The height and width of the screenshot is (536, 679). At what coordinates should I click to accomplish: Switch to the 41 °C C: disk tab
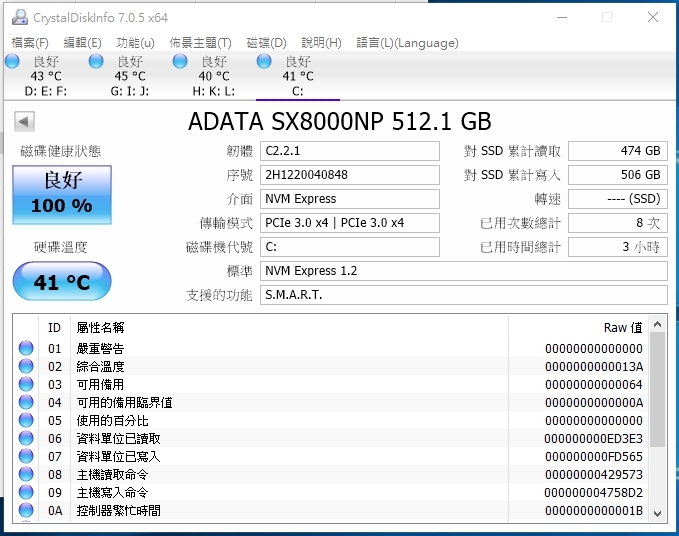pos(298,76)
